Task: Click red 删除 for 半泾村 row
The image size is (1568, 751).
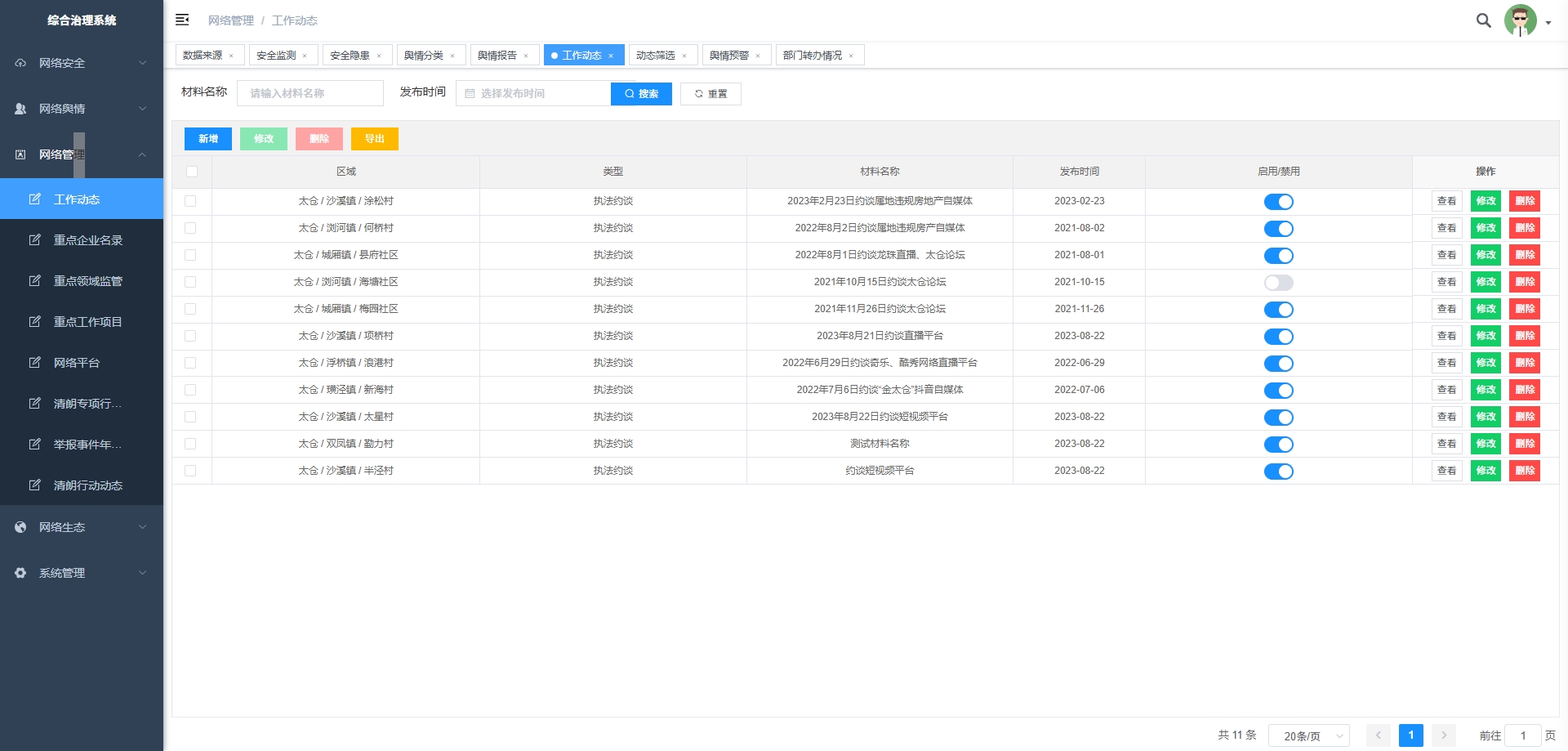Action: click(x=1525, y=471)
